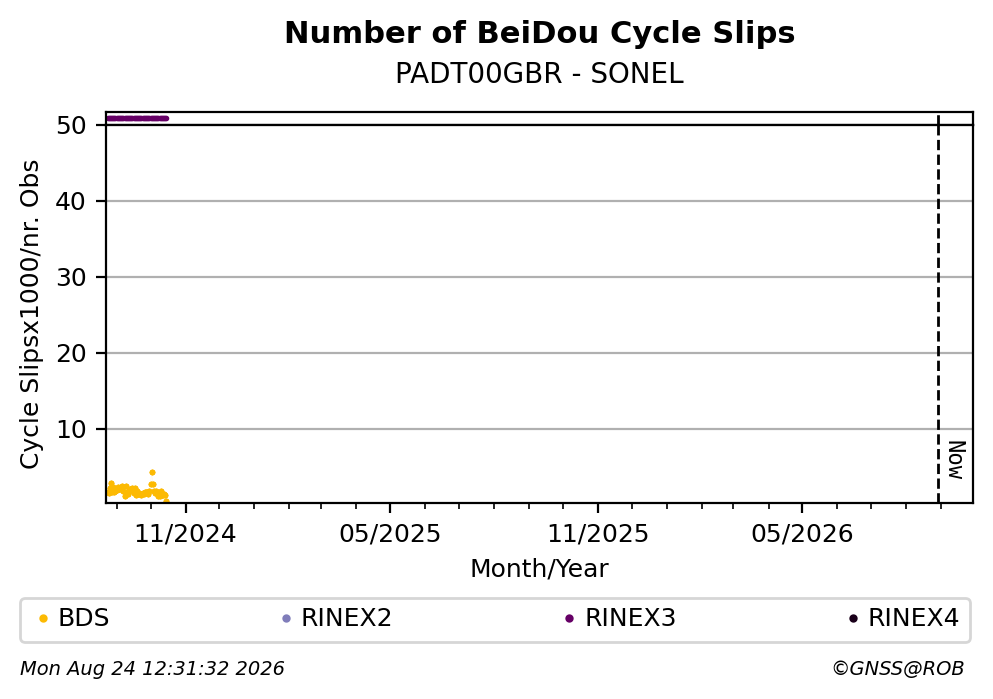Click the chart title Number of BeiDou Cycle Slips
This screenshot has height=699, width=993.
coord(540,33)
